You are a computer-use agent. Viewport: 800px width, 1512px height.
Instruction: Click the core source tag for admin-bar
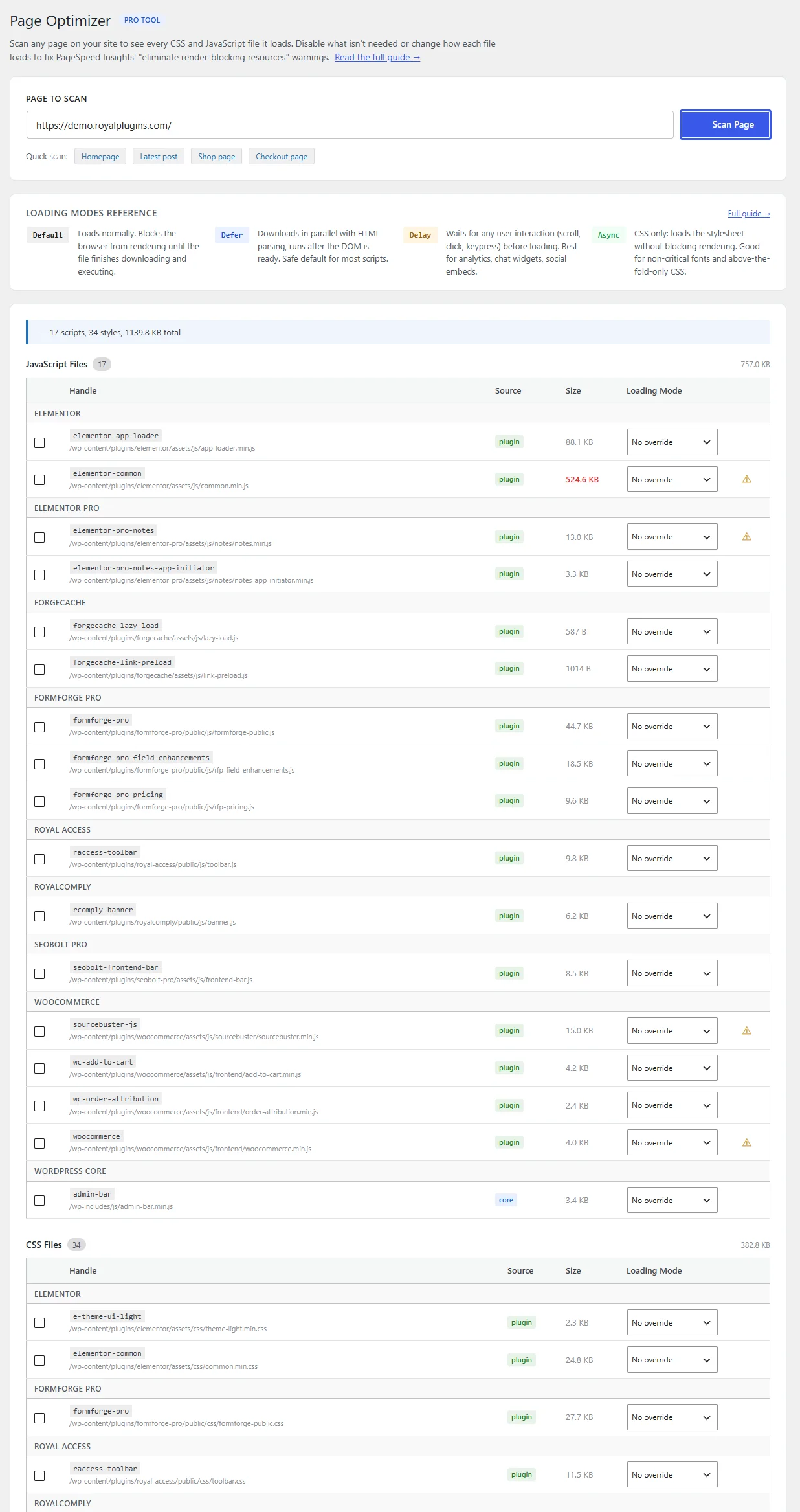(x=506, y=1200)
